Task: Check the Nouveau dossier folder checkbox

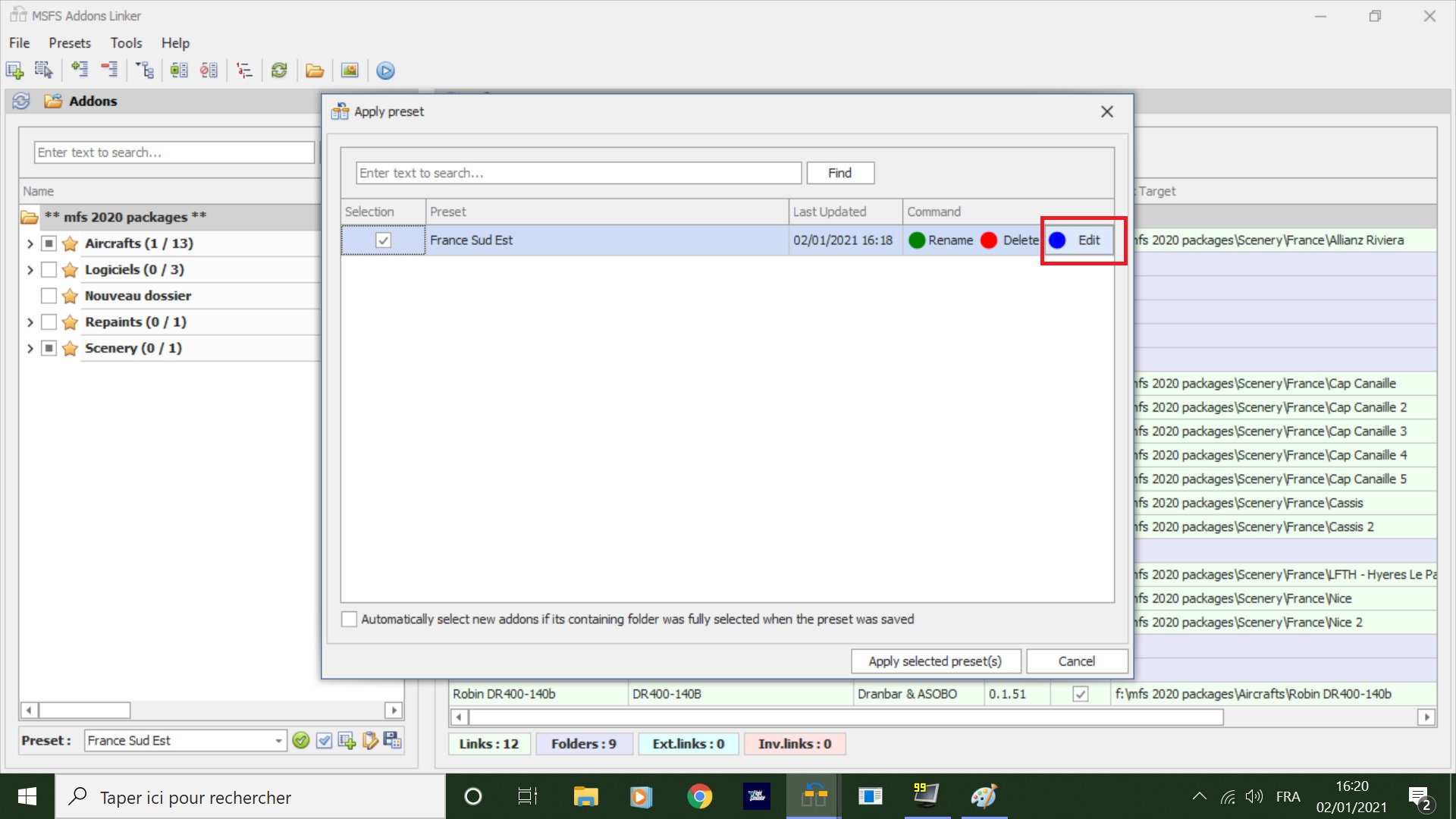Action: coord(49,296)
